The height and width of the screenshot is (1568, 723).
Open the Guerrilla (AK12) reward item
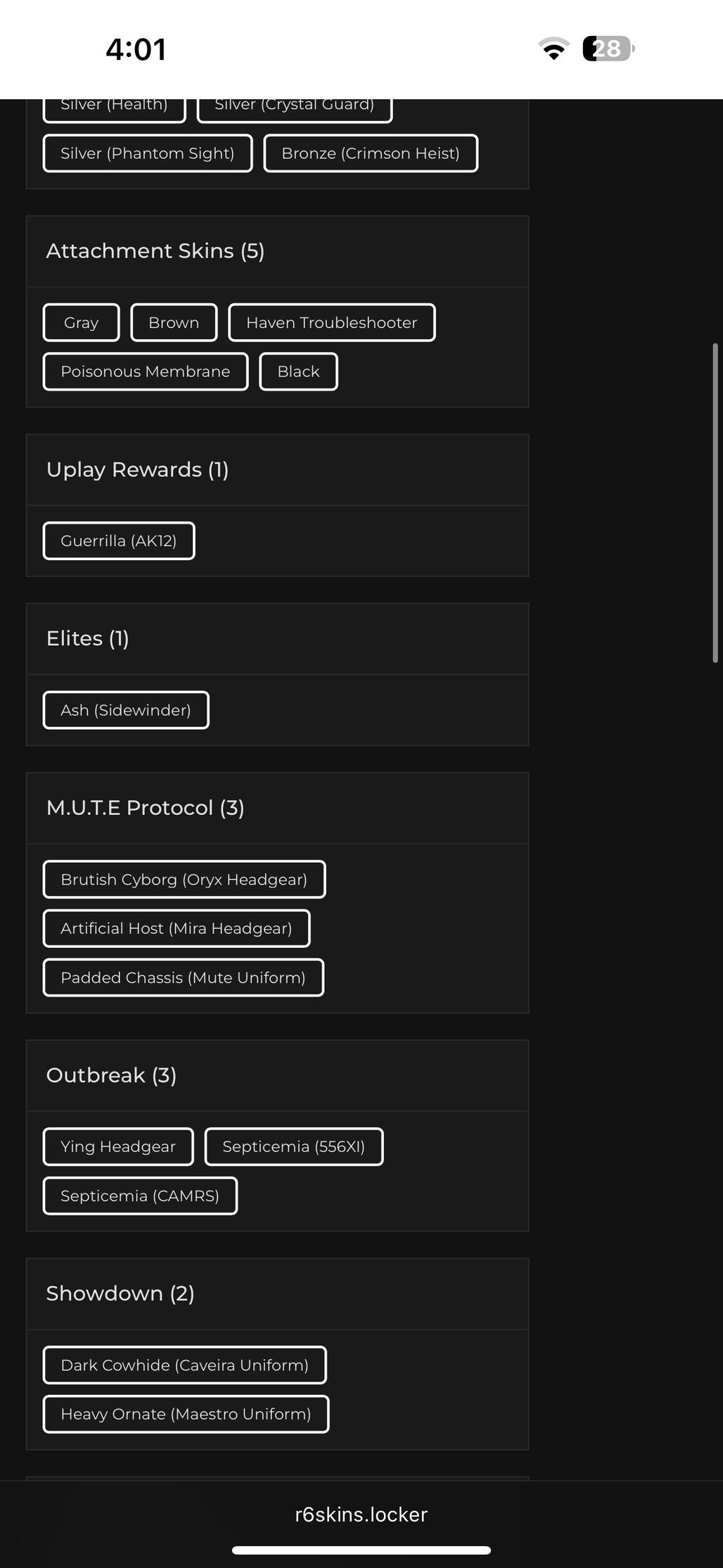point(118,540)
